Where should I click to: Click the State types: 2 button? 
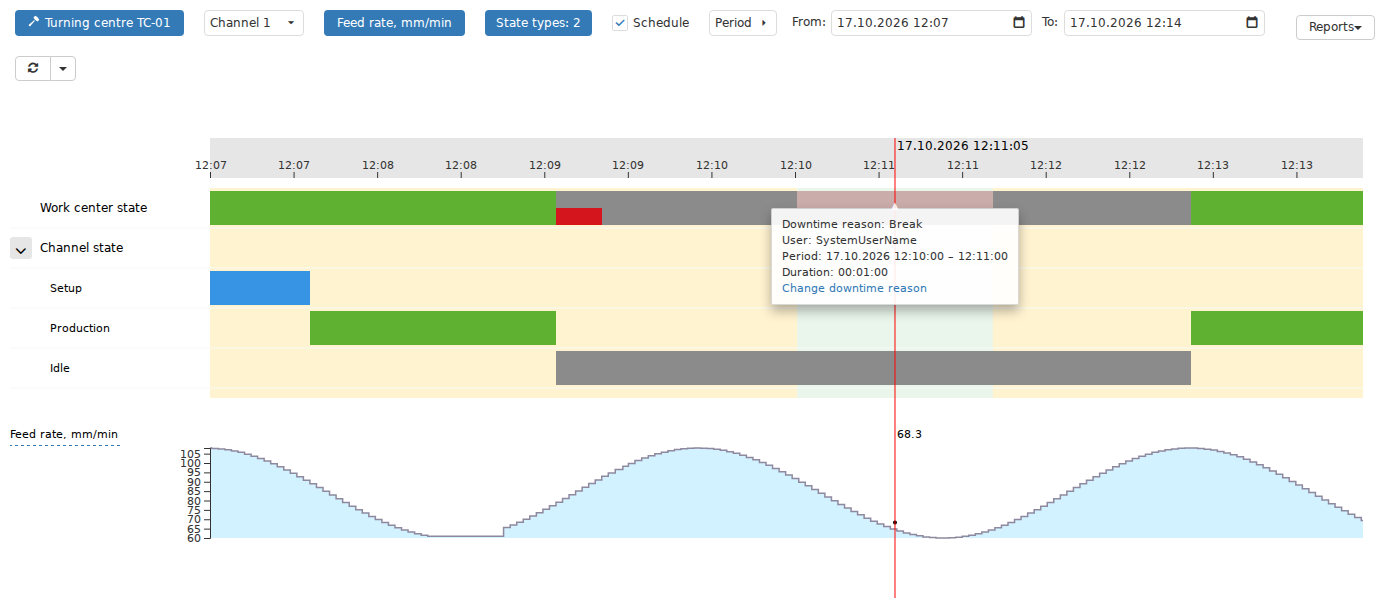tap(538, 22)
